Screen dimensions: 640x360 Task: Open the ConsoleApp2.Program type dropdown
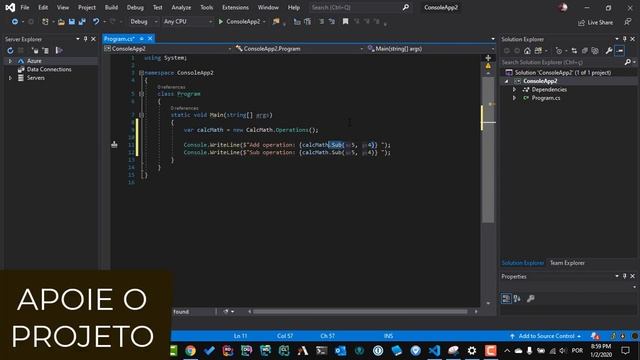click(299, 49)
